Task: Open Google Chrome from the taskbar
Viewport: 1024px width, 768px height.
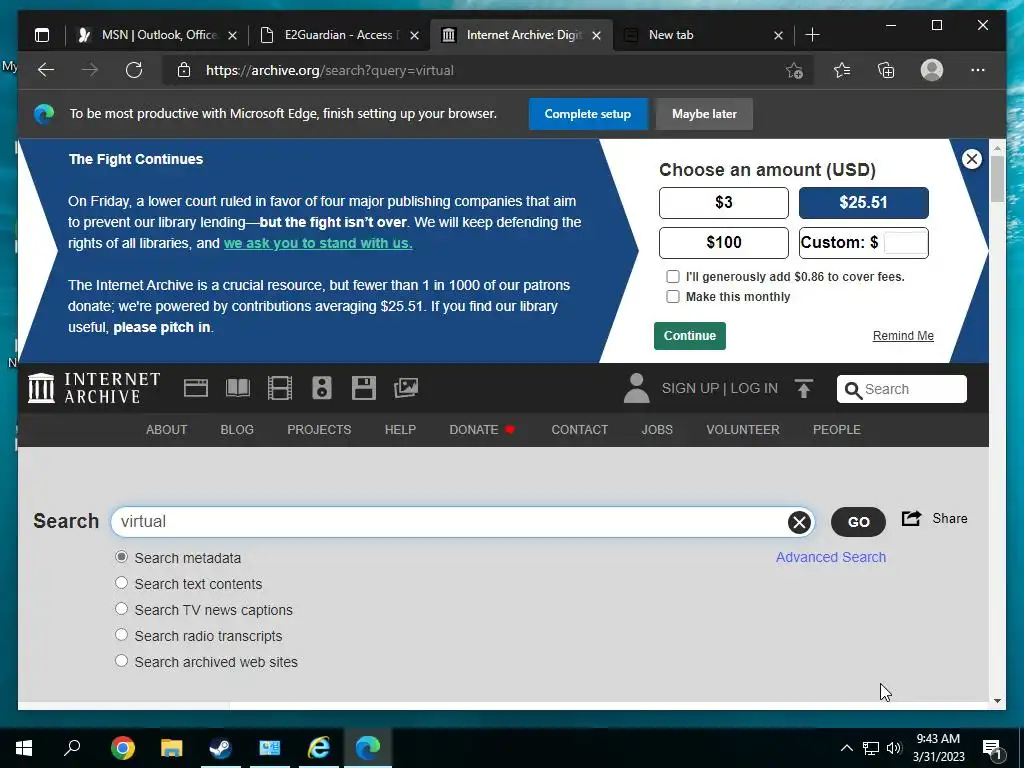Action: (x=123, y=748)
